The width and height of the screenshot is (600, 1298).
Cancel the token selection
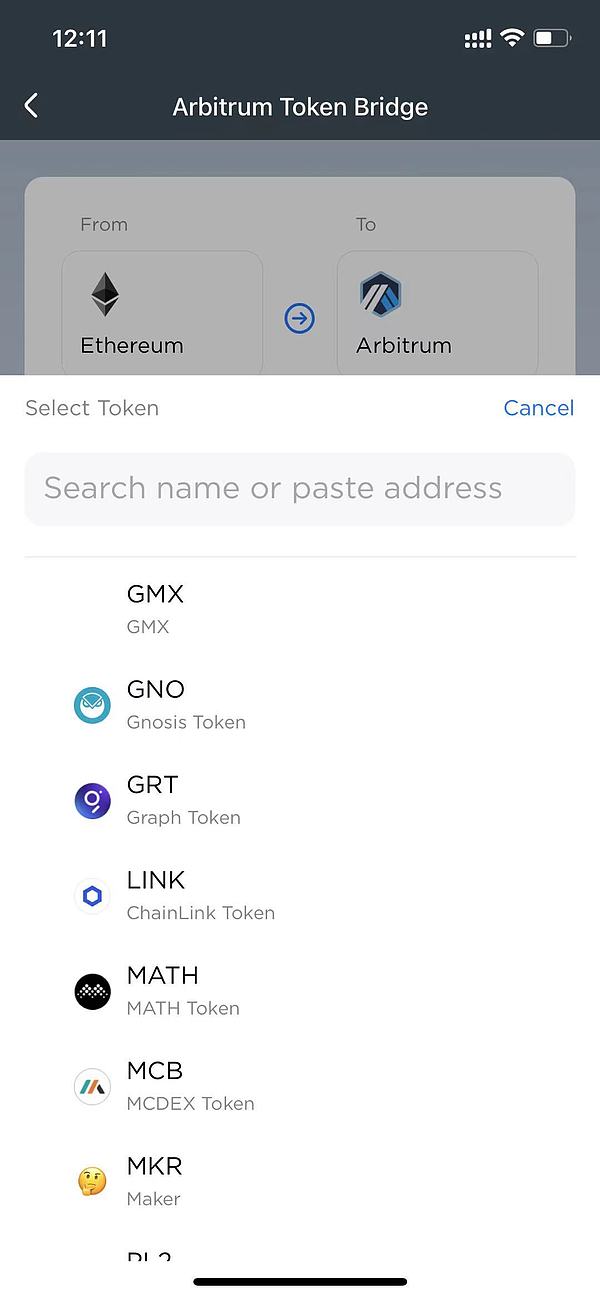click(x=538, y=408)
